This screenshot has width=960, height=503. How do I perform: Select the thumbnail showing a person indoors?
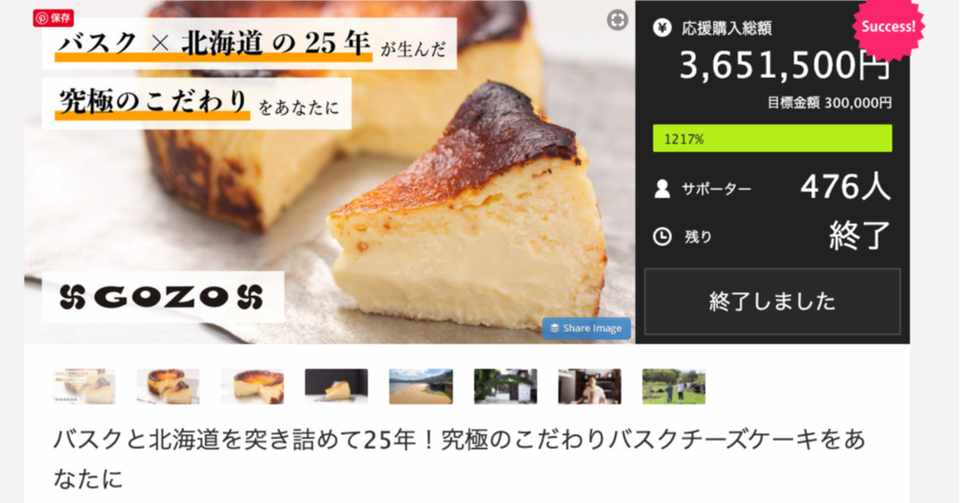[590, 386]
